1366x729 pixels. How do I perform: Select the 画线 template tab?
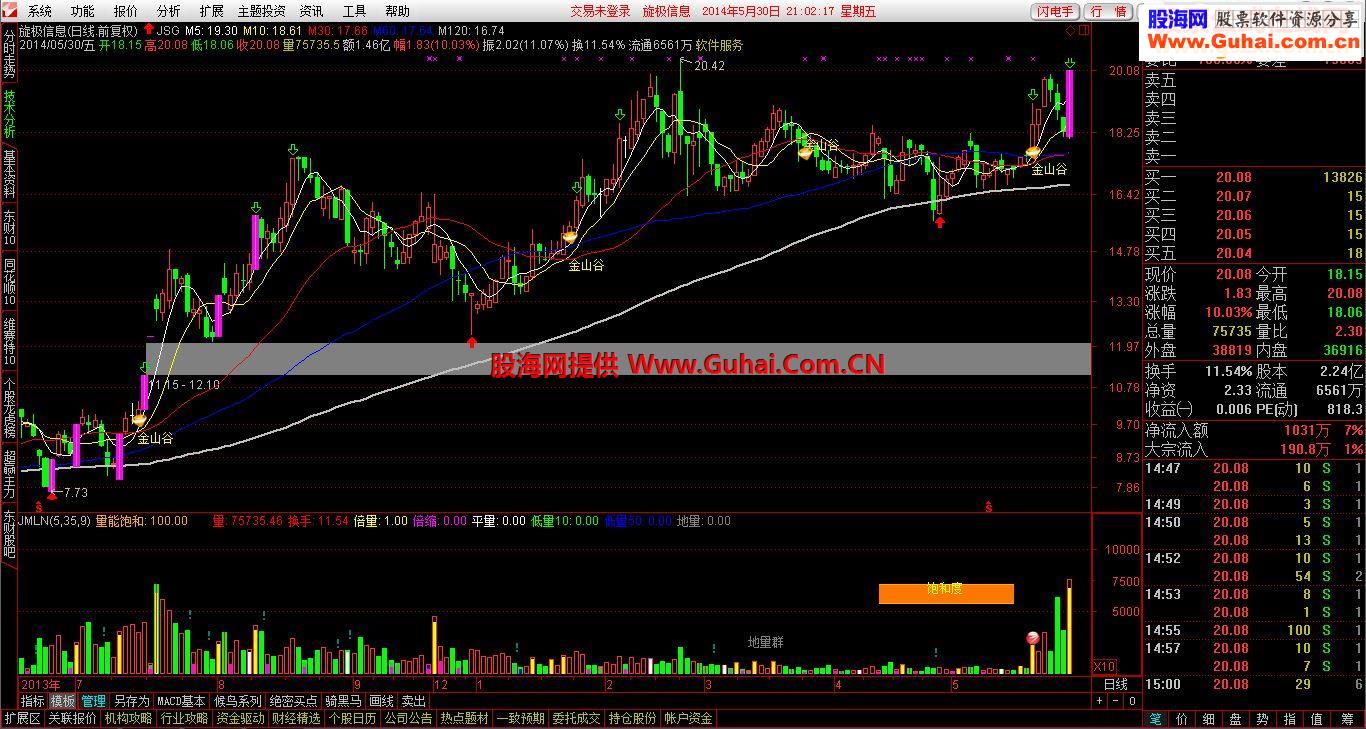click(x=381, y=702)
